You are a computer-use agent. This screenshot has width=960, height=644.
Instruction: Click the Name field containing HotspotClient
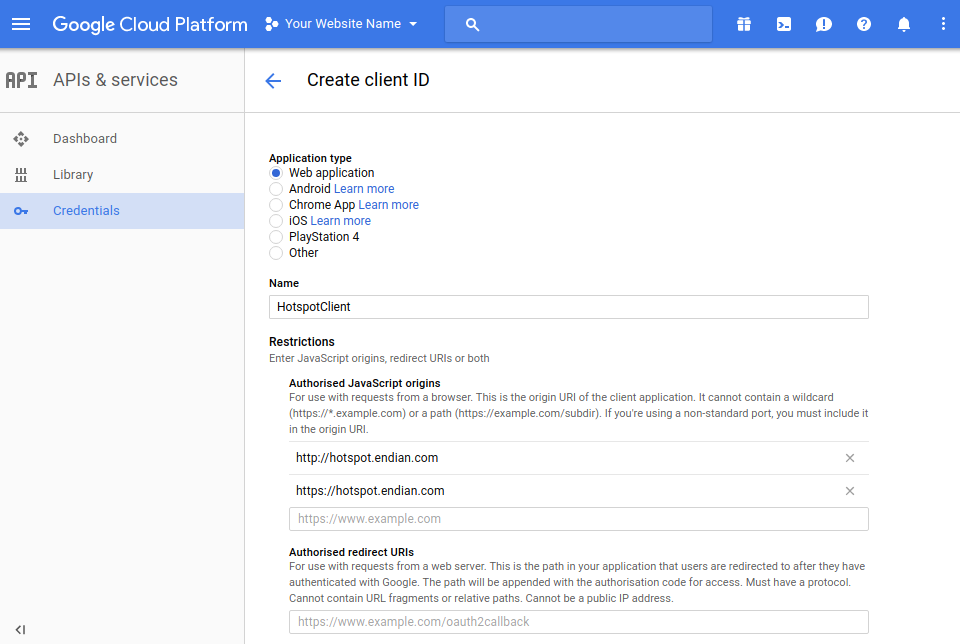(569, 307)
